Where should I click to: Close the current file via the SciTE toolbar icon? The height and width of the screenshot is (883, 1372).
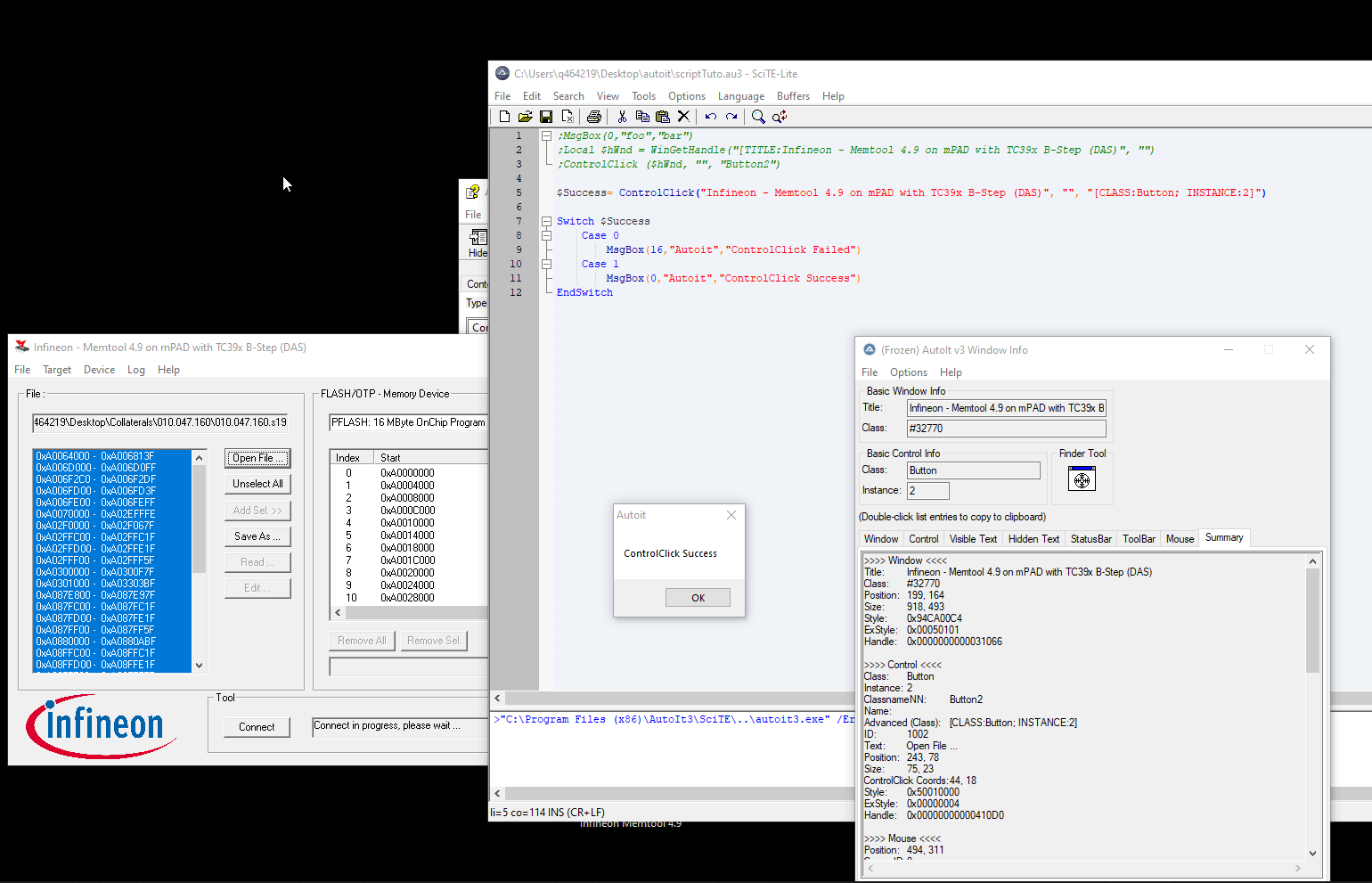coord(567,117)
